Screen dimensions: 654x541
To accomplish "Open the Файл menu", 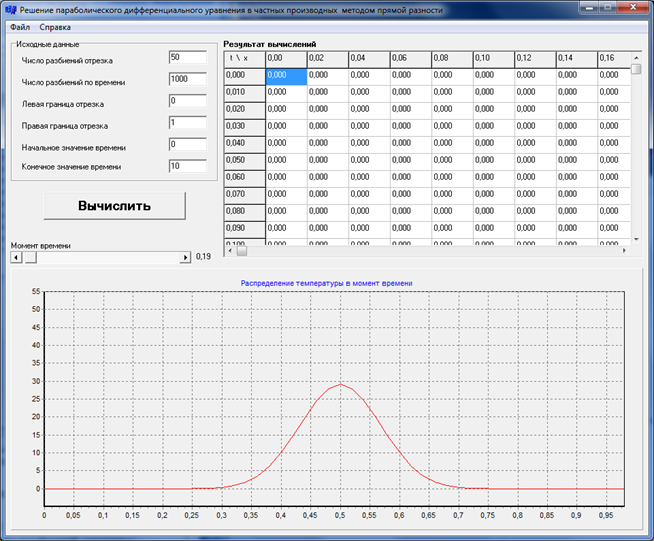I will (x=20, y=27).
